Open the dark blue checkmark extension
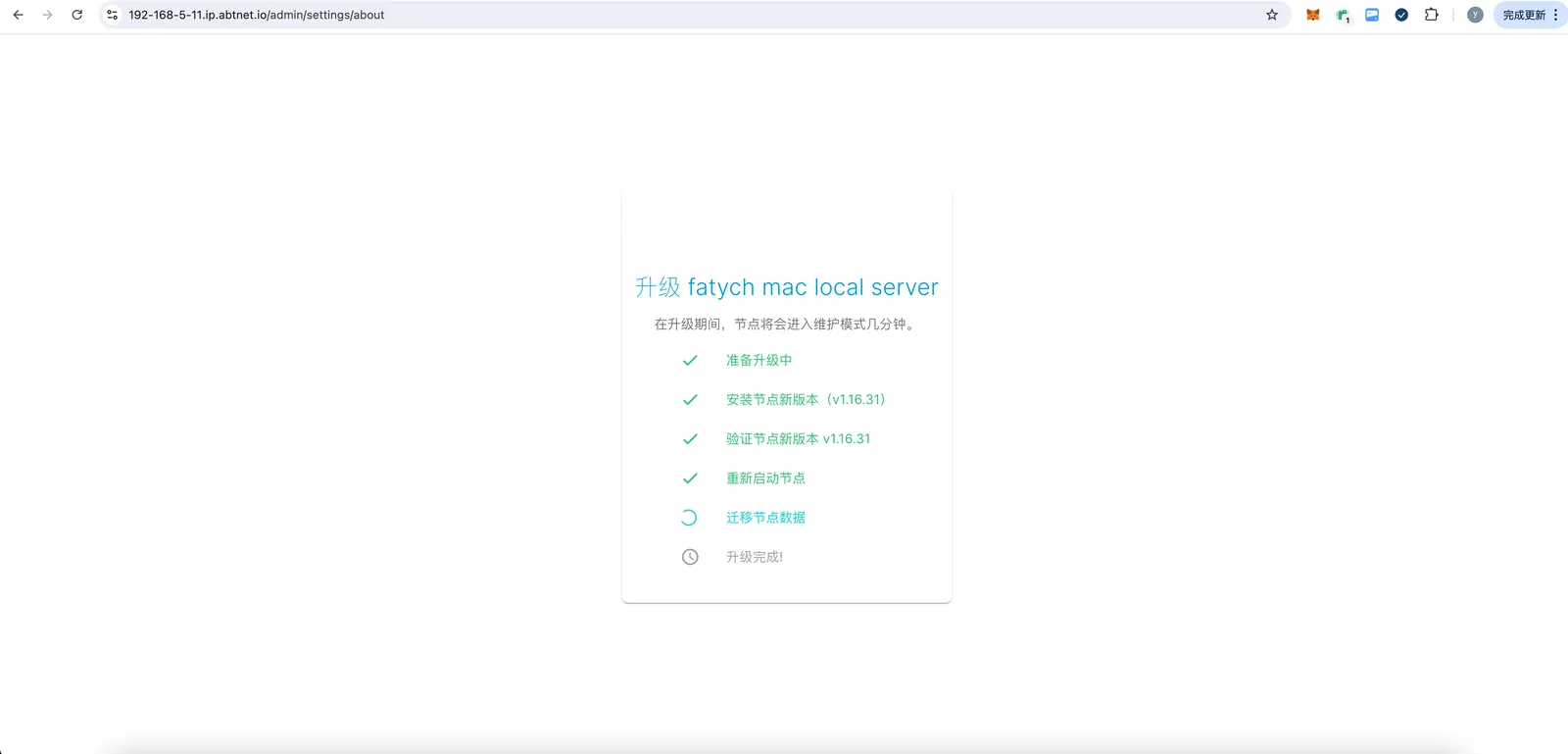Viewport: 1568px width, 754px height. (1401, 15)
